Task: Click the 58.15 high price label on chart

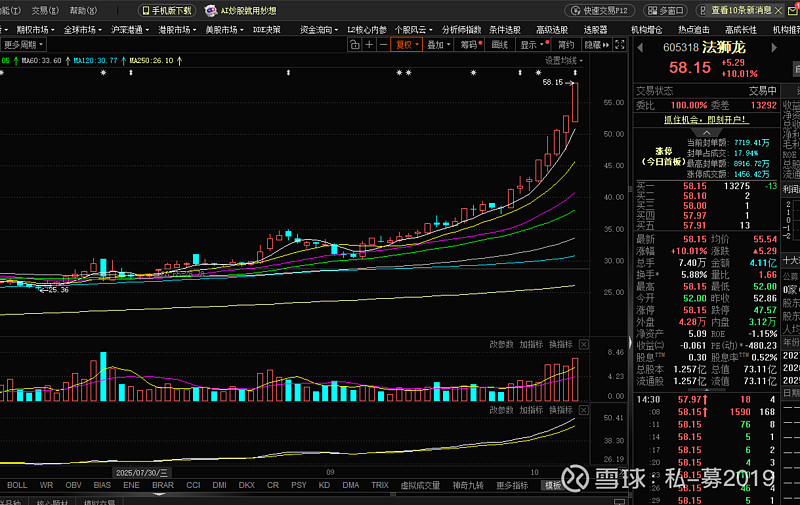Action: tap(553, 82)
